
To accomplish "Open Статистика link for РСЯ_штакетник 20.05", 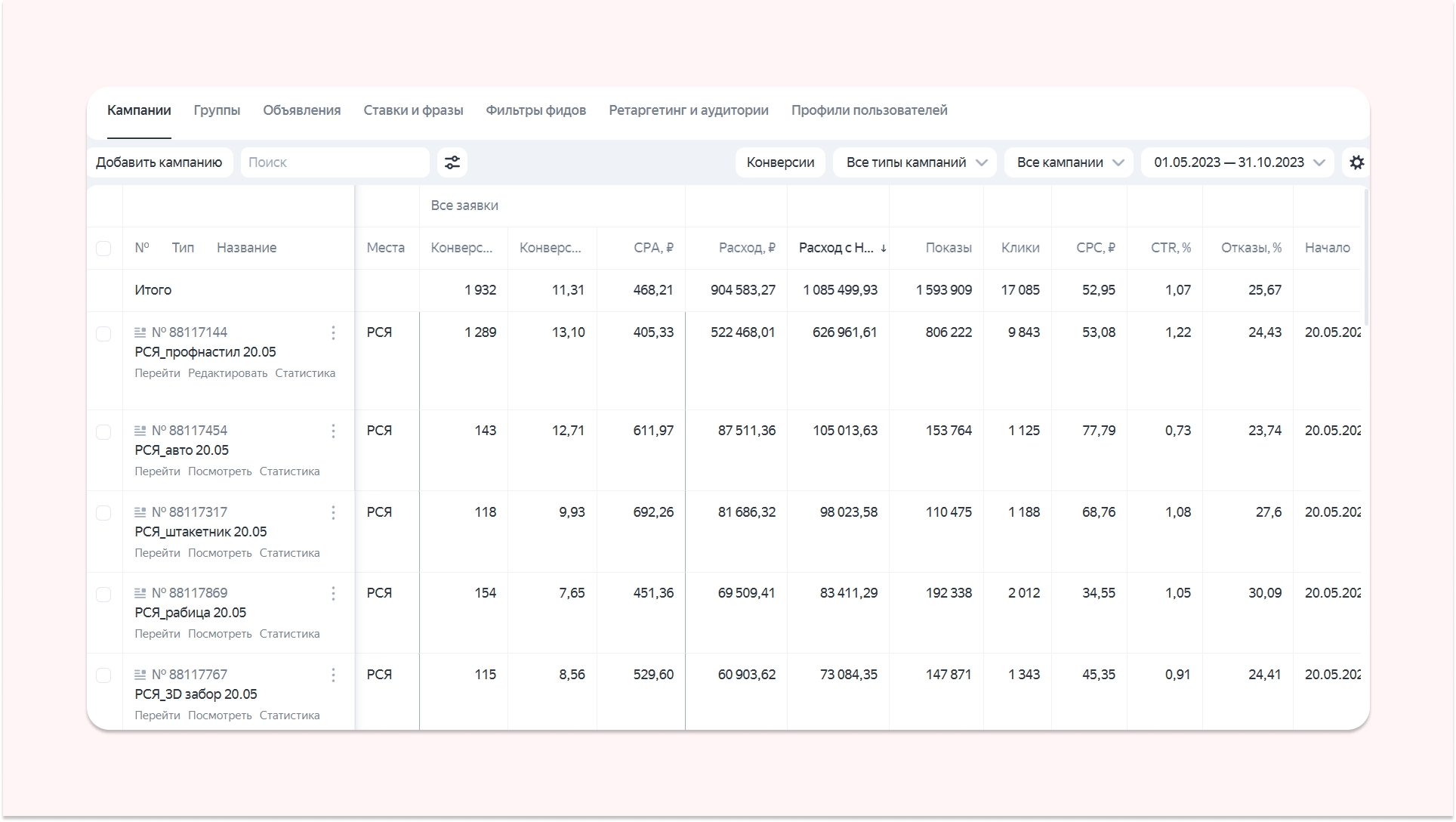I will pyautogui.click(x=289, y=553).
